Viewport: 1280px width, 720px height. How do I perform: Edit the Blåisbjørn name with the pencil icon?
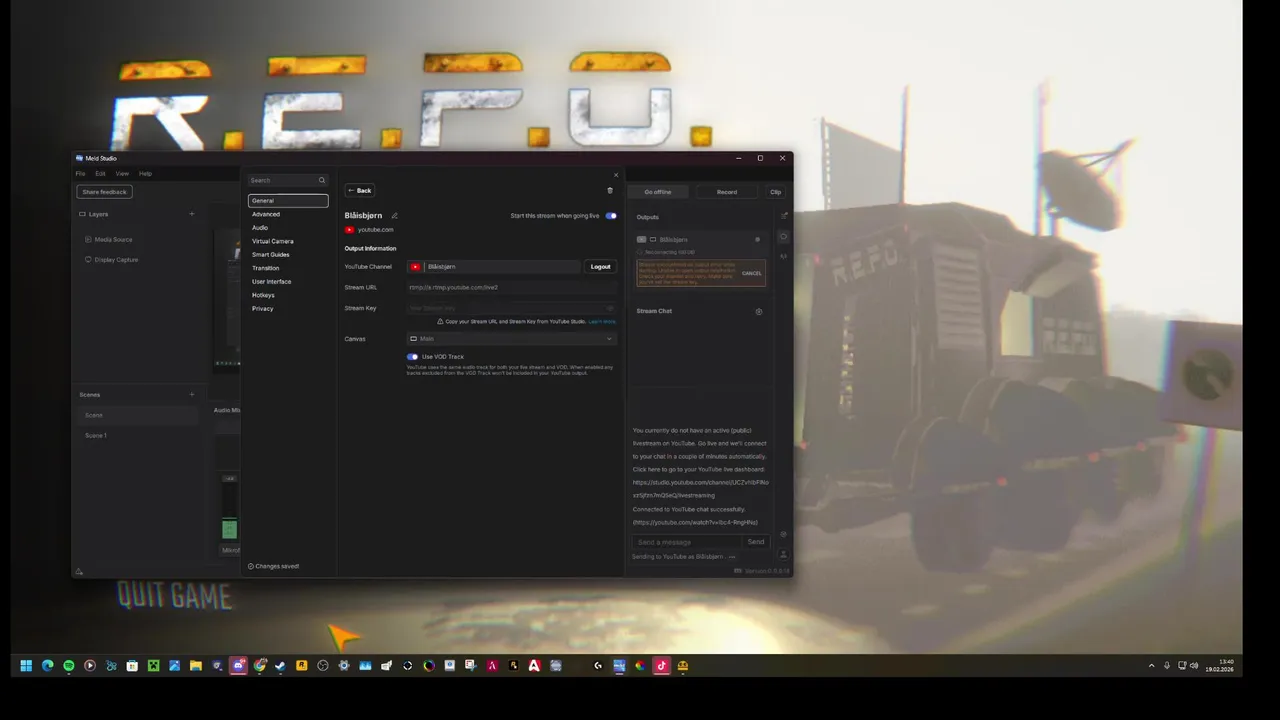pyautogui.click(x=394, y=216)
